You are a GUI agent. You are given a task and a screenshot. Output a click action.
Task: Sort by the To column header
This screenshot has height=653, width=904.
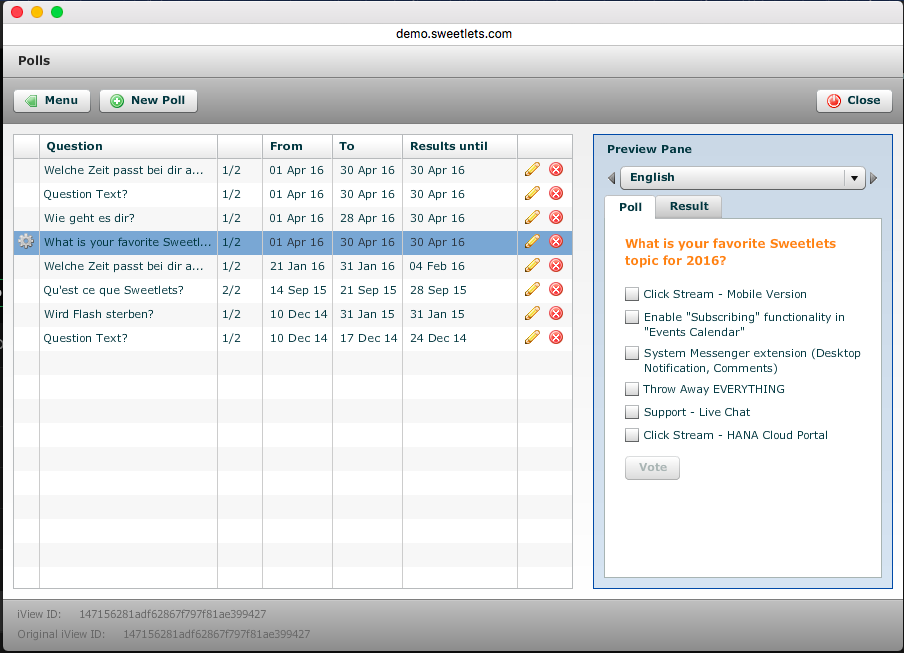367,146
